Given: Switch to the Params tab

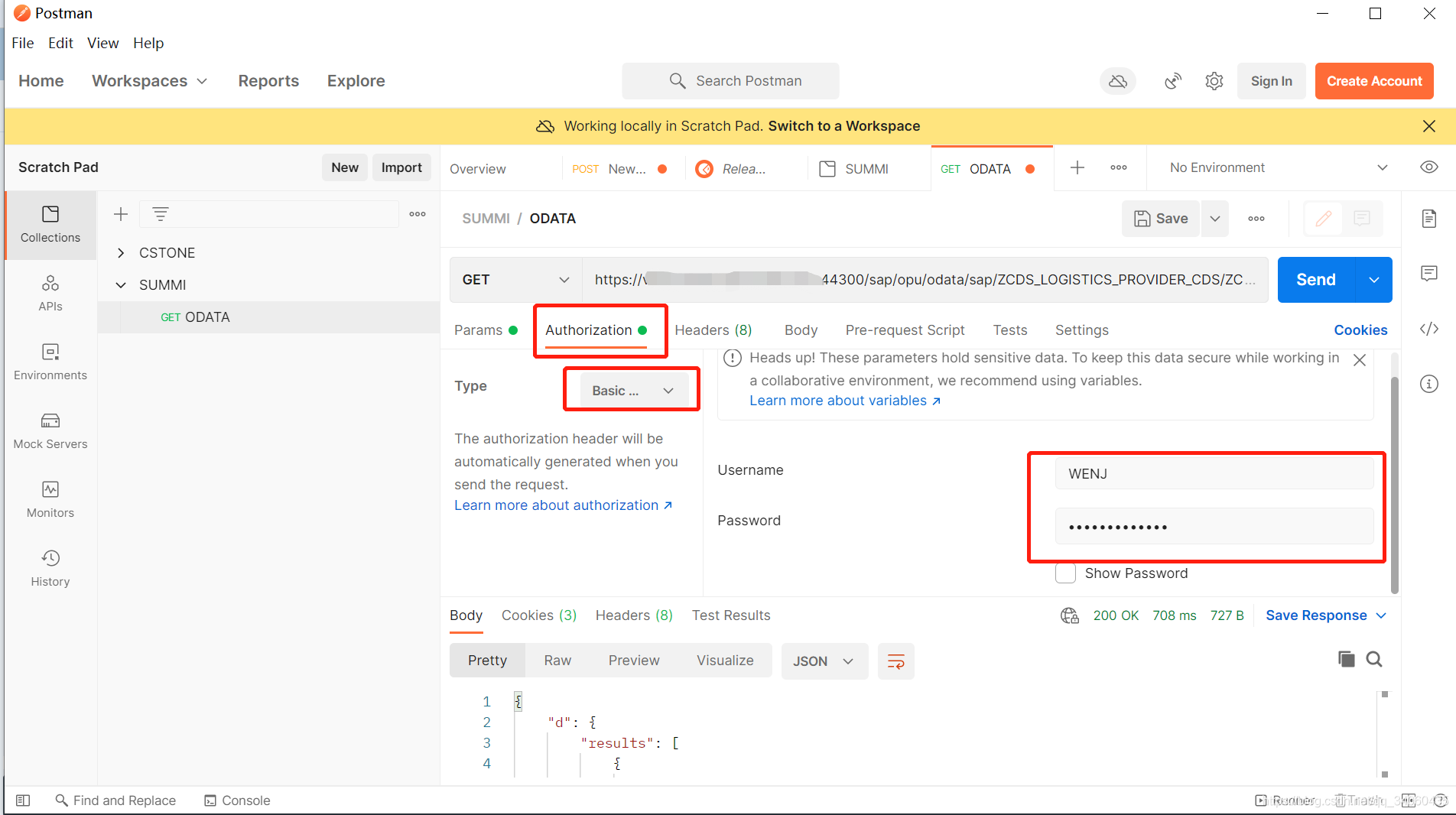Looking at the screenshot, I should pyautogui.click(x=486, y=330).
